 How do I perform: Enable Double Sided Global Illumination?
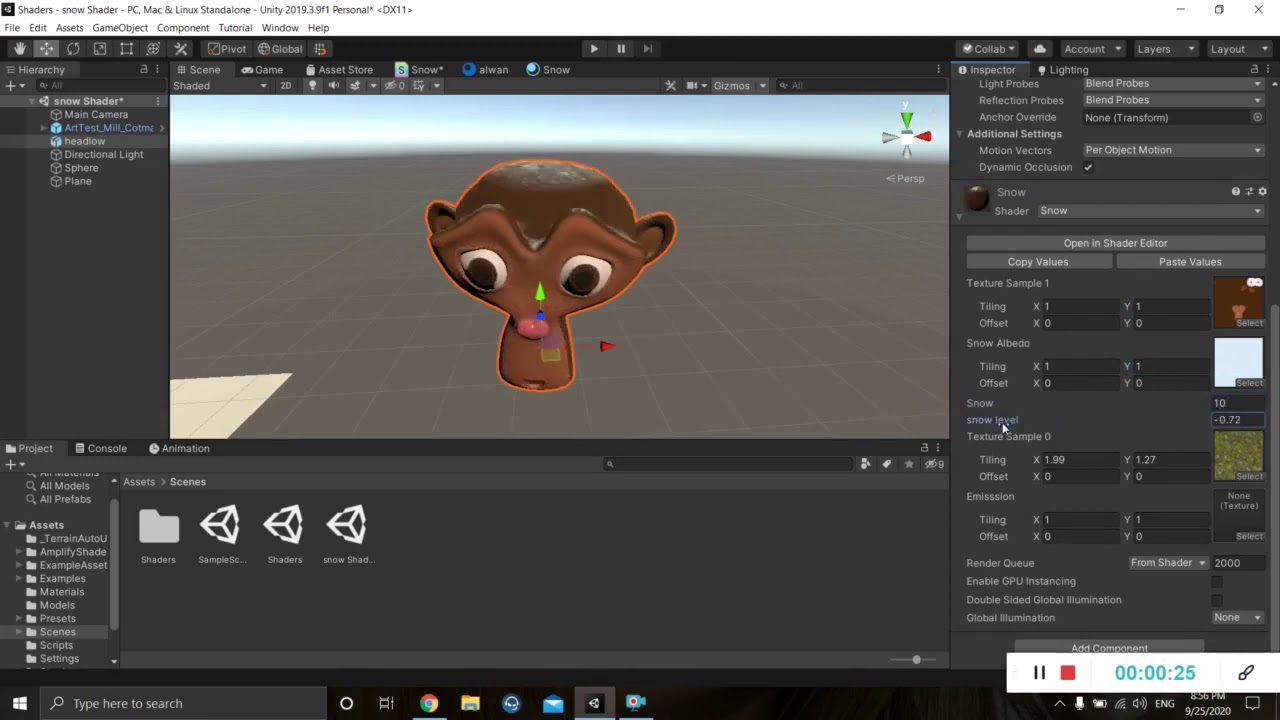pos(1217,600)
